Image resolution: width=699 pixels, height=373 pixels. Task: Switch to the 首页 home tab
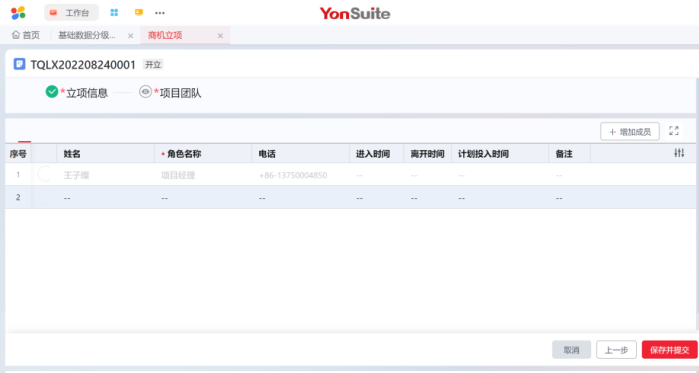pos(26,35)
